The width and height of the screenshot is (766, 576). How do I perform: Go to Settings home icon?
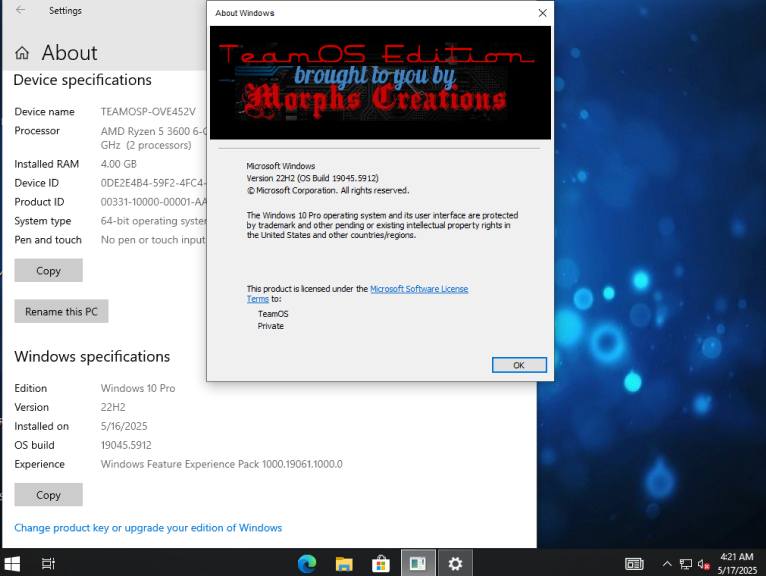pyautogui.click(x=22, y=53)
